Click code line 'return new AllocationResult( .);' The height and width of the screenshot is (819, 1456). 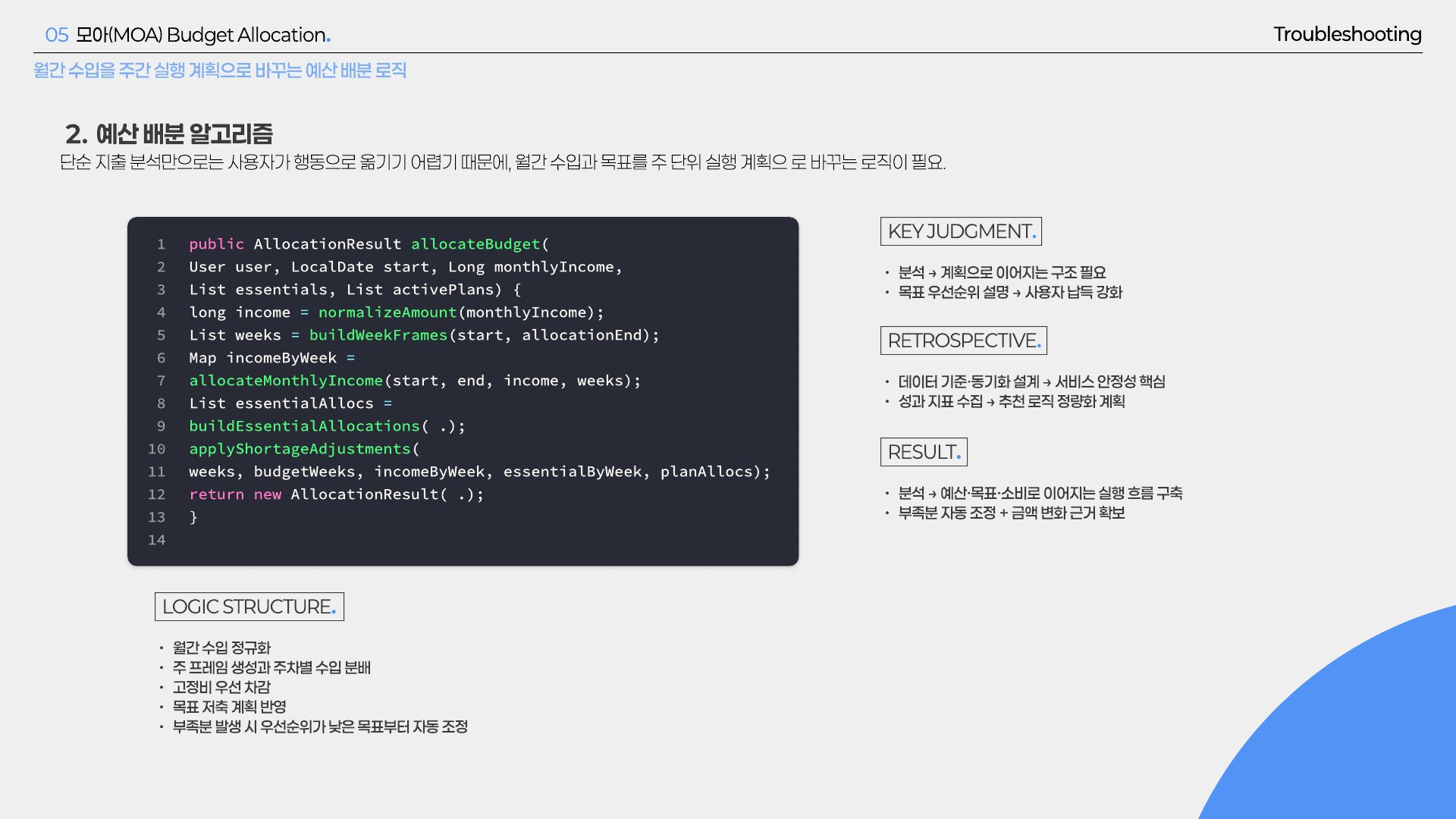[x=336, y=494]
